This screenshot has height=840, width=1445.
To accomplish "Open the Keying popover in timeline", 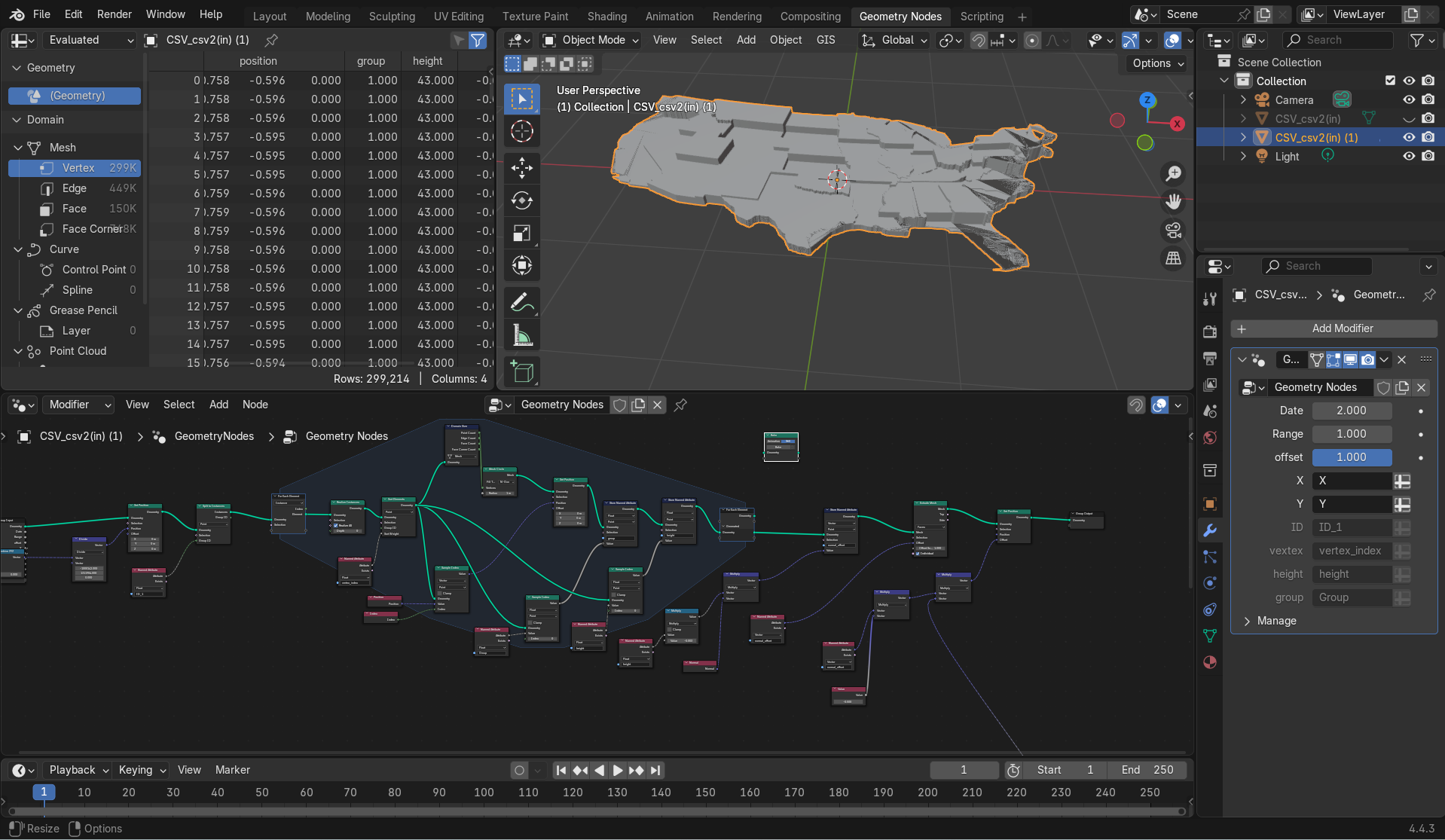I will [142, 770].
